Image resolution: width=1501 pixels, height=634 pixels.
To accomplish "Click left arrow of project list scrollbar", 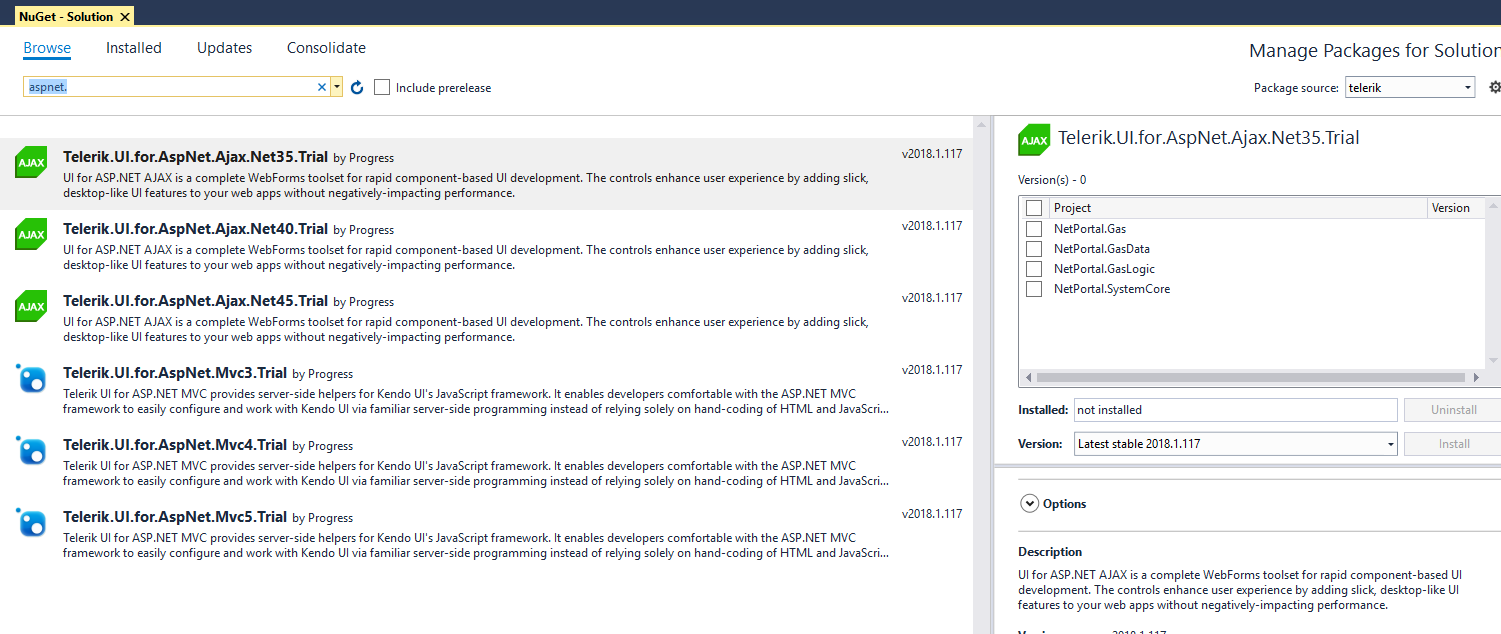I will click(x=1027, y=378).
